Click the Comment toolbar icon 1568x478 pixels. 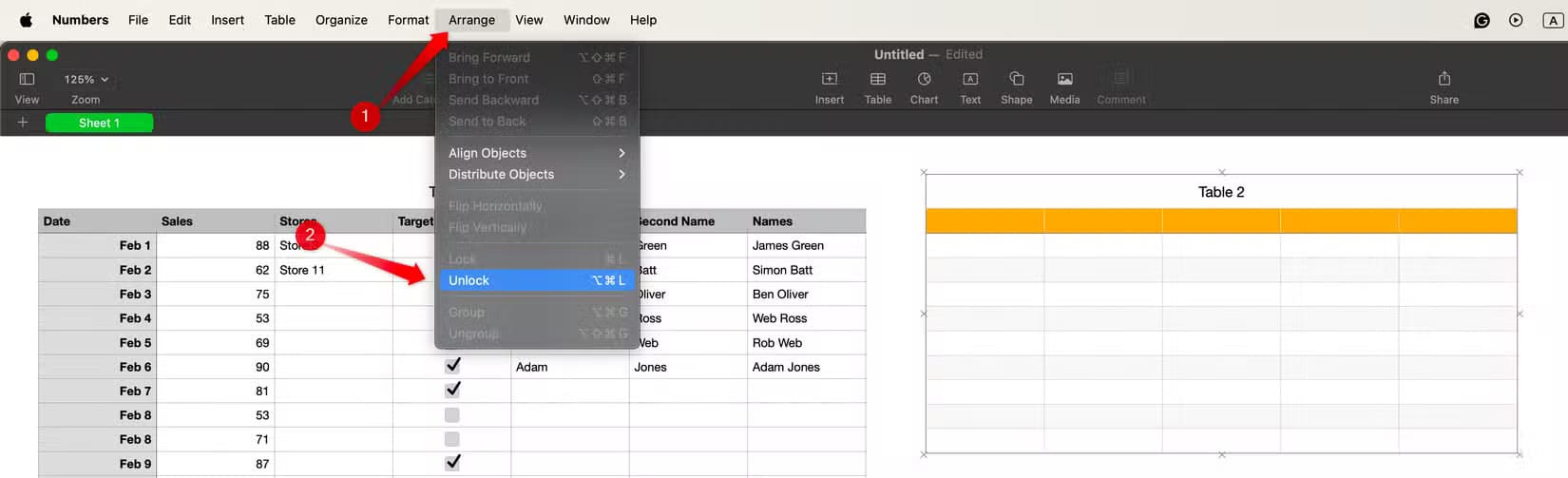click(x=1121, y=79)
